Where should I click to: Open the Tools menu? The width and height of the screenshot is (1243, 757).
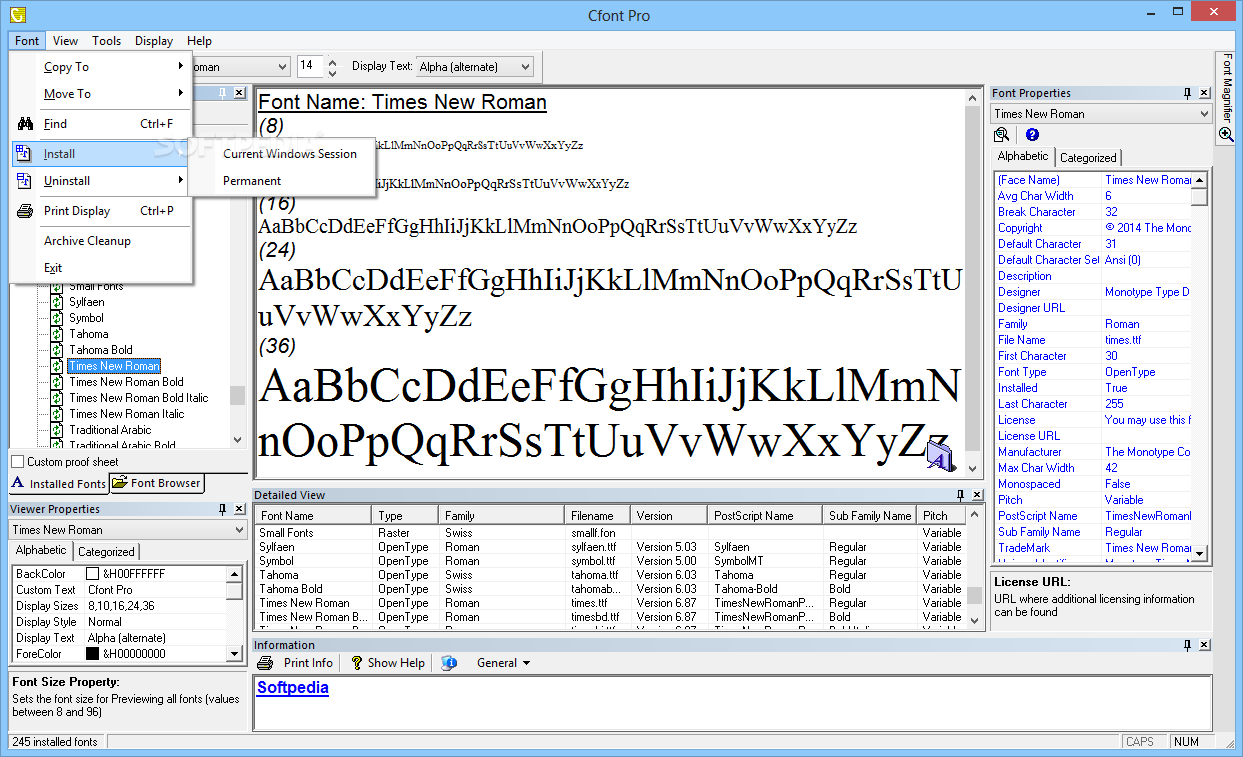point(107,41)
